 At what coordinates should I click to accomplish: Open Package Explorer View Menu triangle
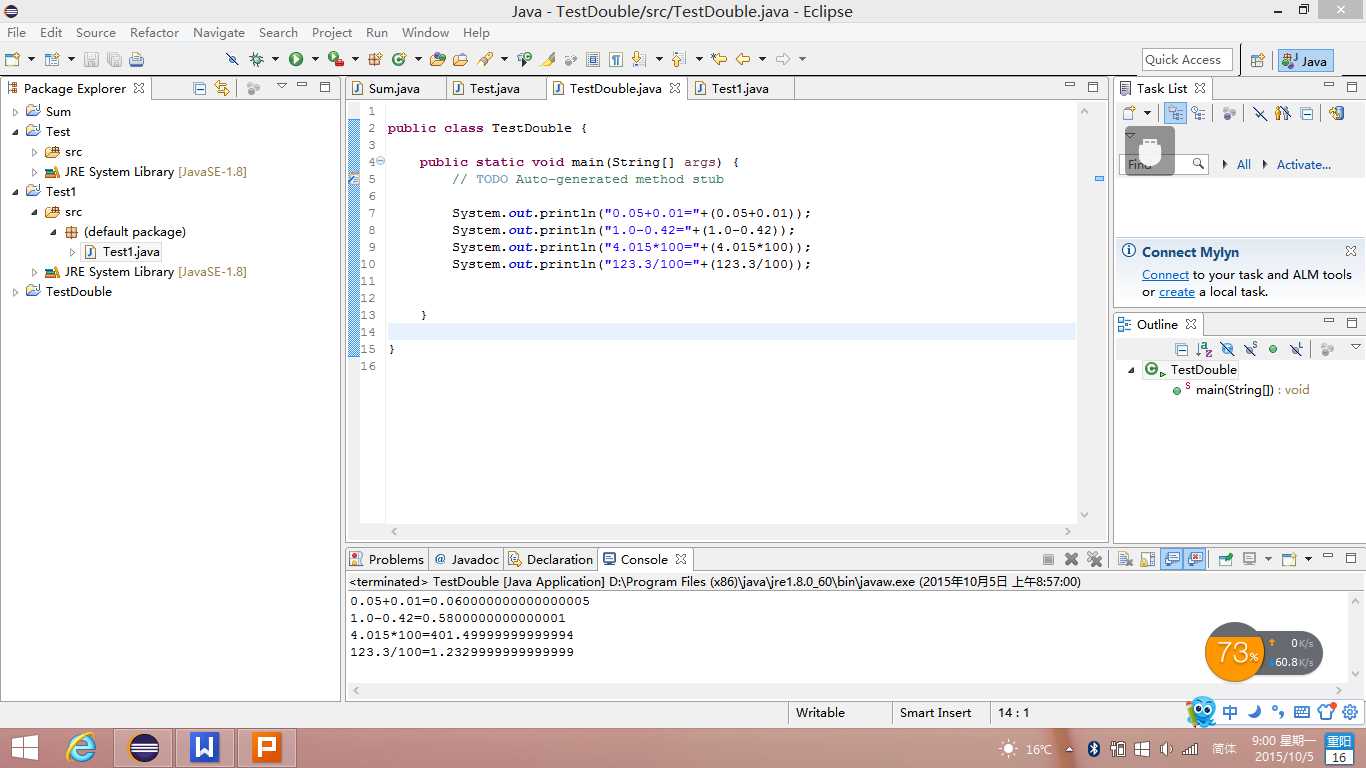[x=282, y=87]
